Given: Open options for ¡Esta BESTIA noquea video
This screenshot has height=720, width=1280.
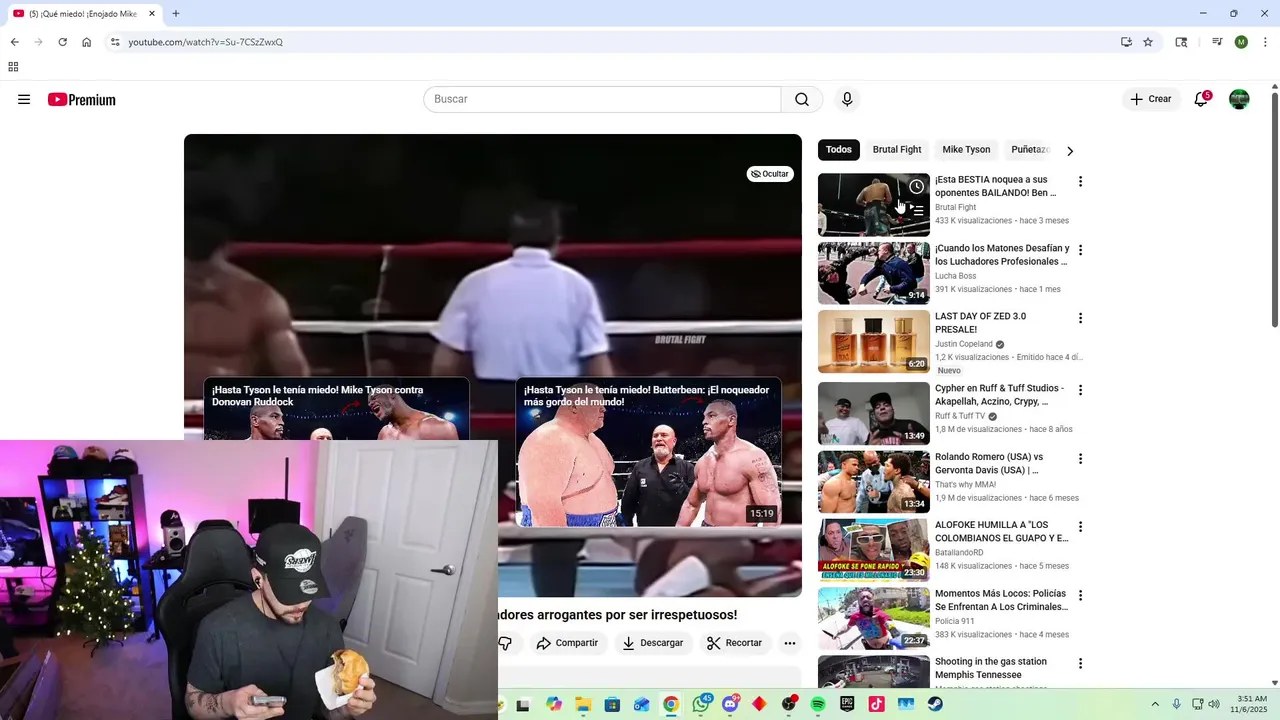Looking at the screenshot, I should click(x=1080, y=181).
